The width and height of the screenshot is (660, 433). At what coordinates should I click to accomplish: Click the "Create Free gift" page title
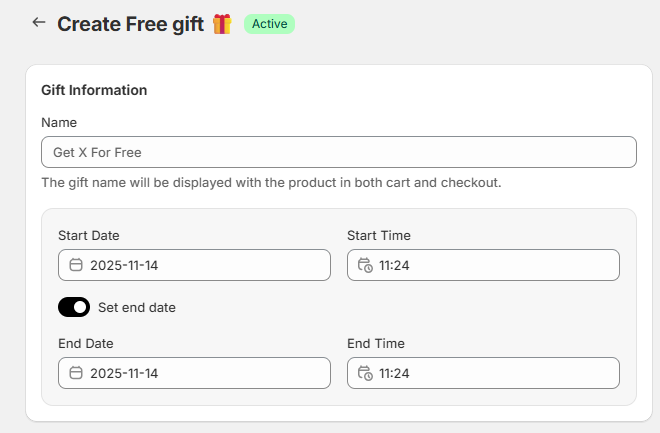(131, 23)
